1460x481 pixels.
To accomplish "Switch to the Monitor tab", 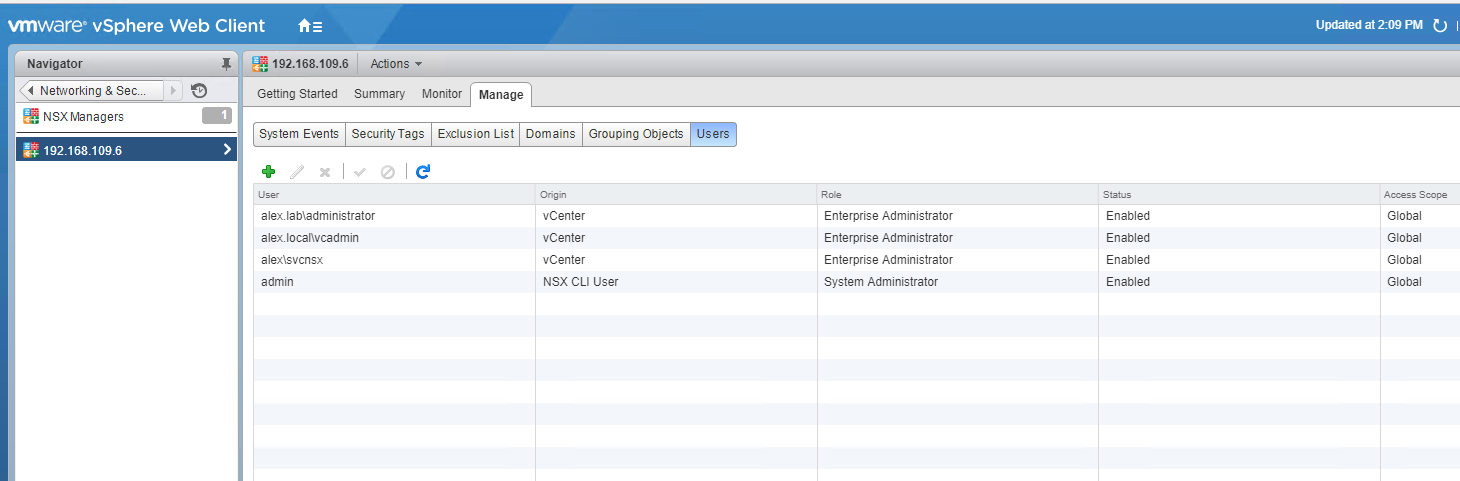I will 442,94.
